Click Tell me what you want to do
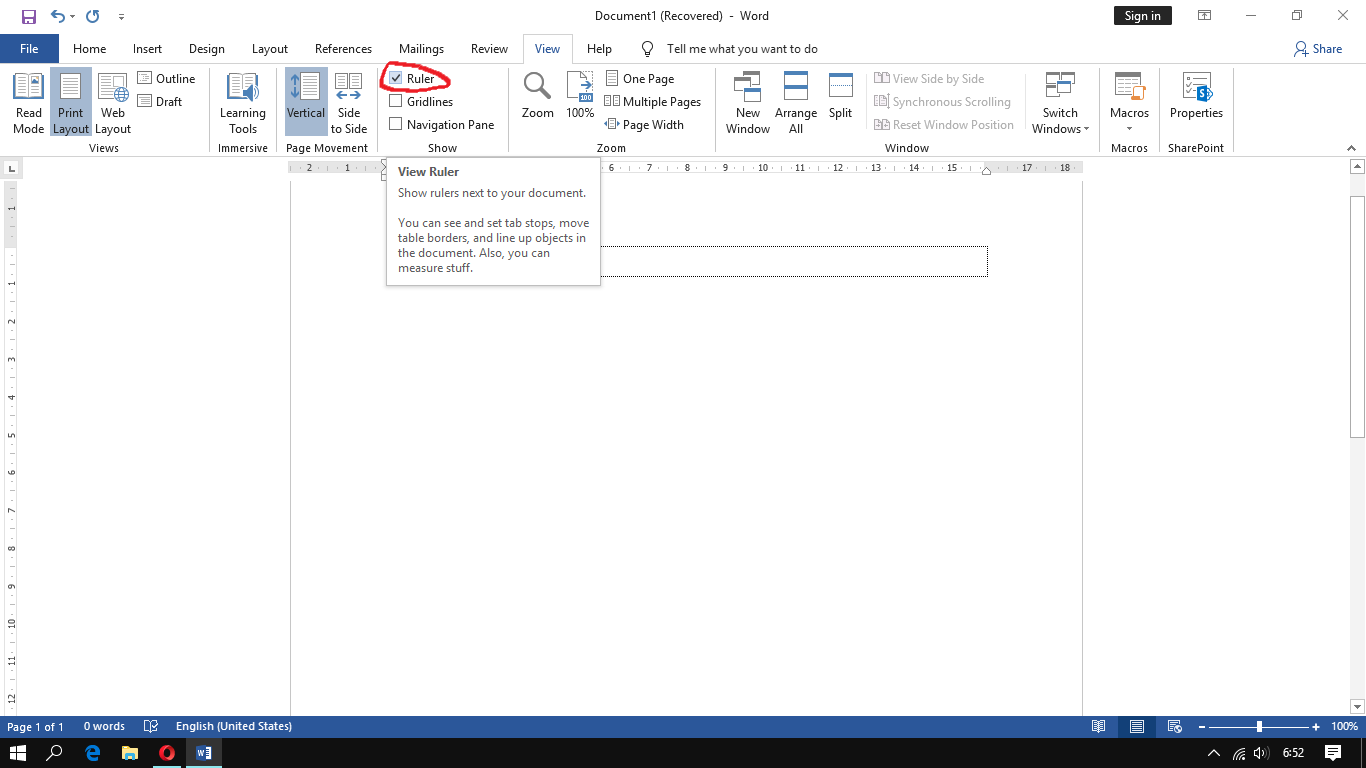Screen dimensions: 1366x768 (742, 49)
